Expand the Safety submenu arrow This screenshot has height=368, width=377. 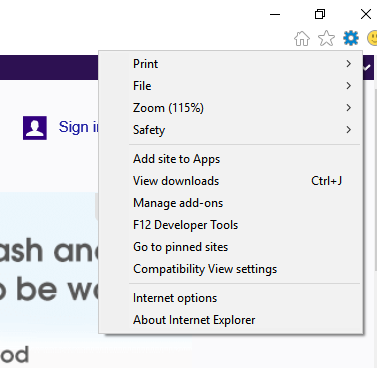tap(348, 130)
